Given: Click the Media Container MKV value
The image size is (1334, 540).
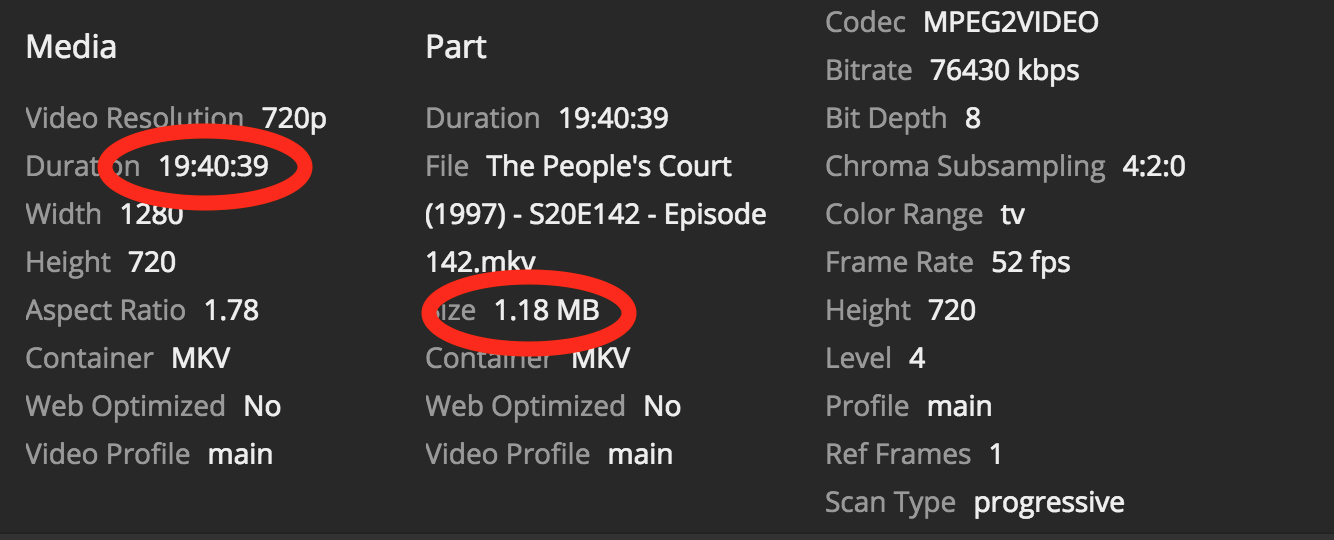Looking at the screenshot, I should pos(201,358).
